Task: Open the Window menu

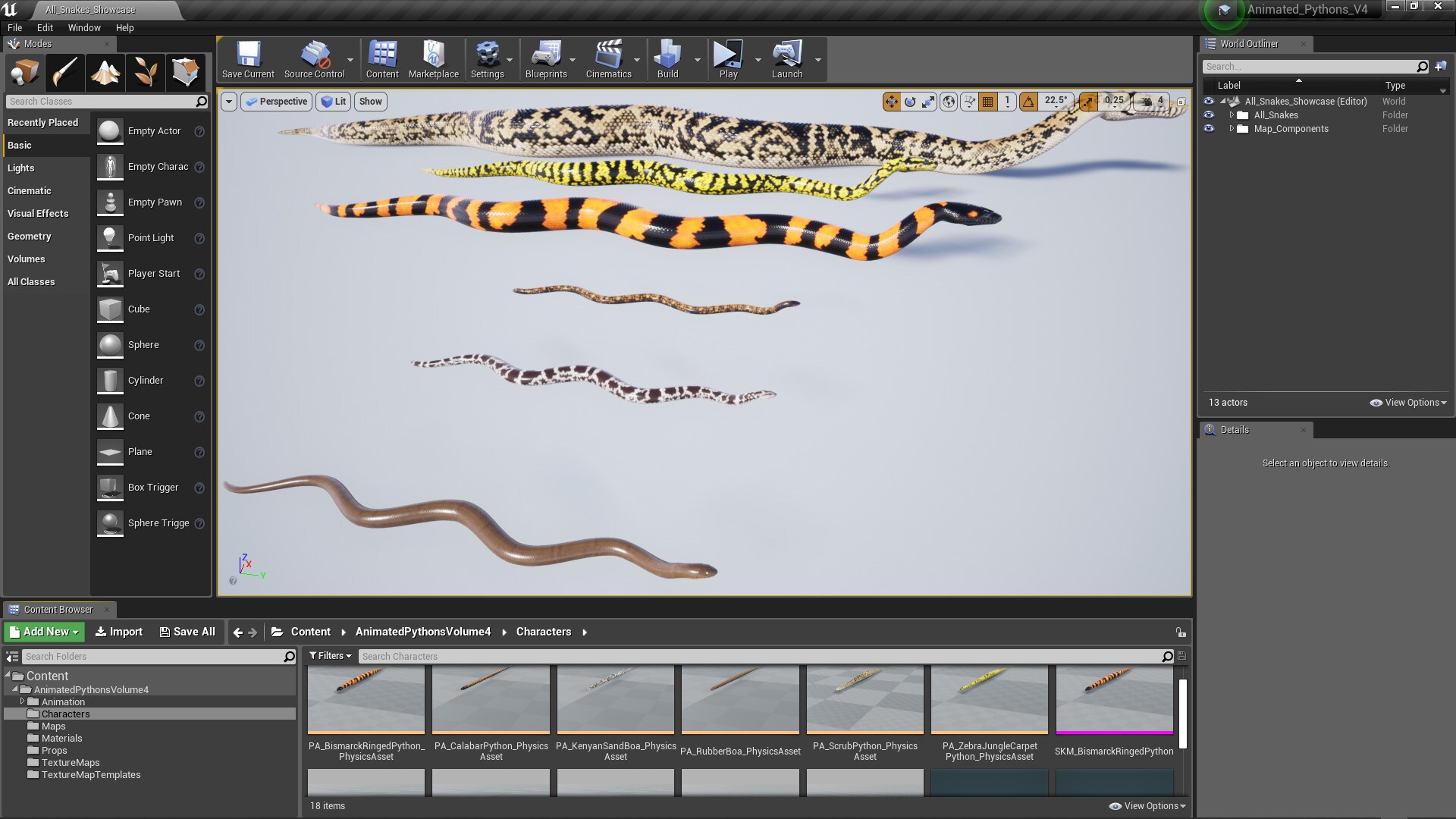Action: coord(84,27)
